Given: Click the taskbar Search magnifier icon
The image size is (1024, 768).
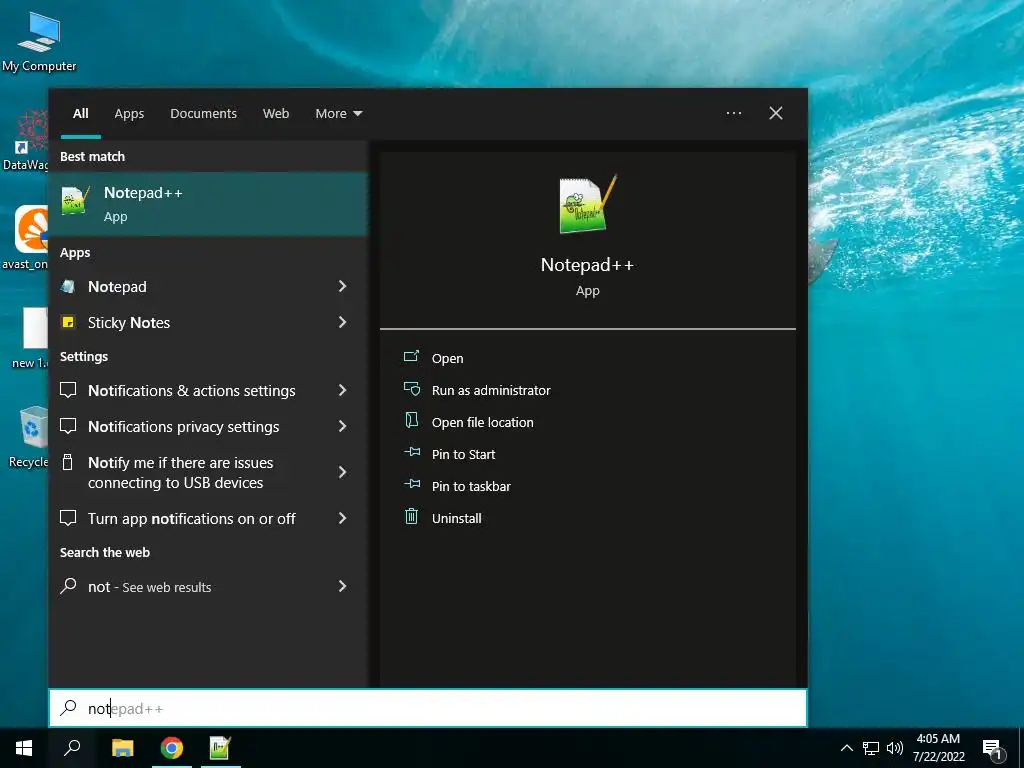Looking at the screenshot, I should 72,748.
